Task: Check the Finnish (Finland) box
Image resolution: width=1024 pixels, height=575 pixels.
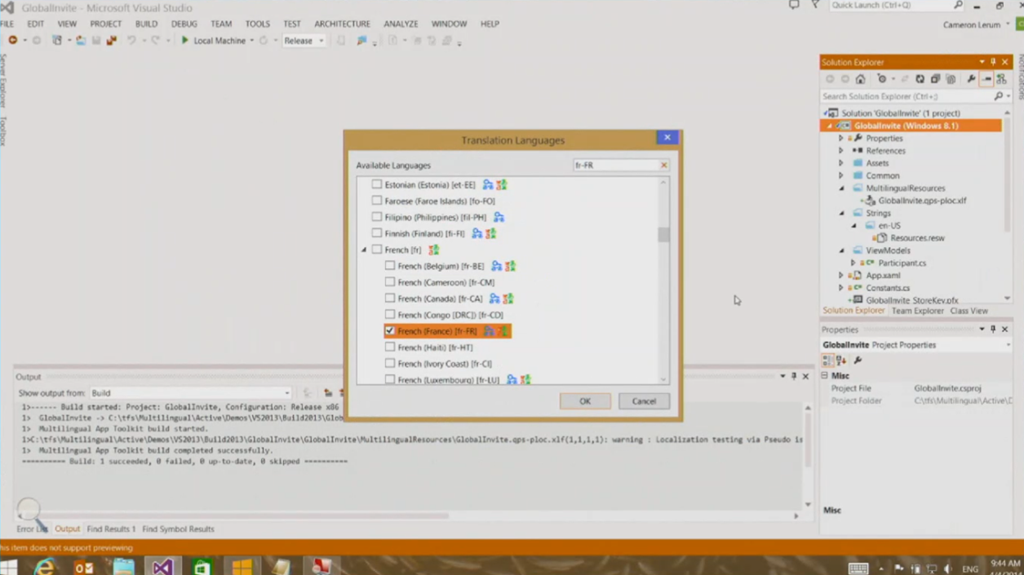Action: [377, 233]
